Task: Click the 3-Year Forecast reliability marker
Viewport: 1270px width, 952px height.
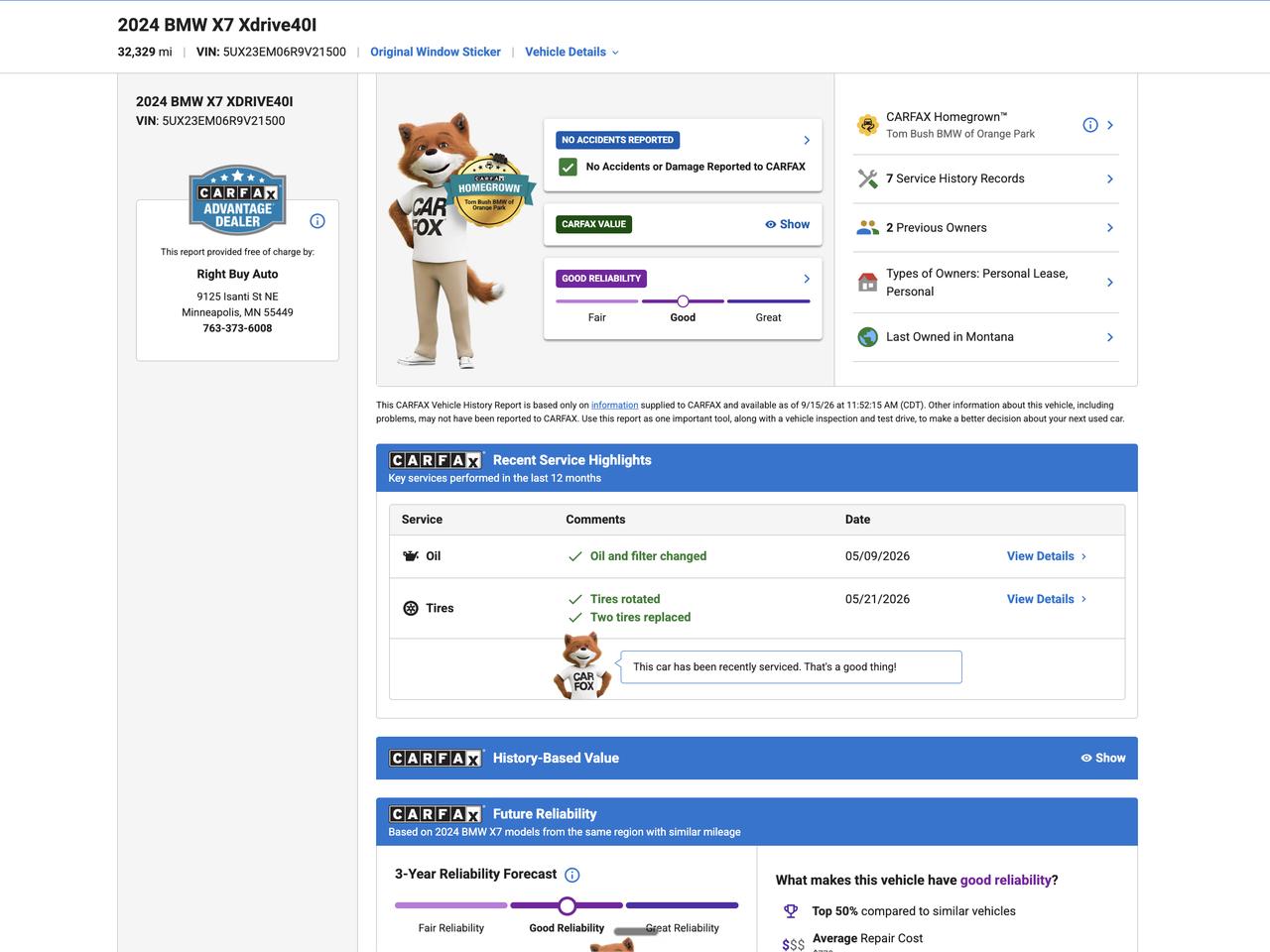Action: (x=567, y=905)
